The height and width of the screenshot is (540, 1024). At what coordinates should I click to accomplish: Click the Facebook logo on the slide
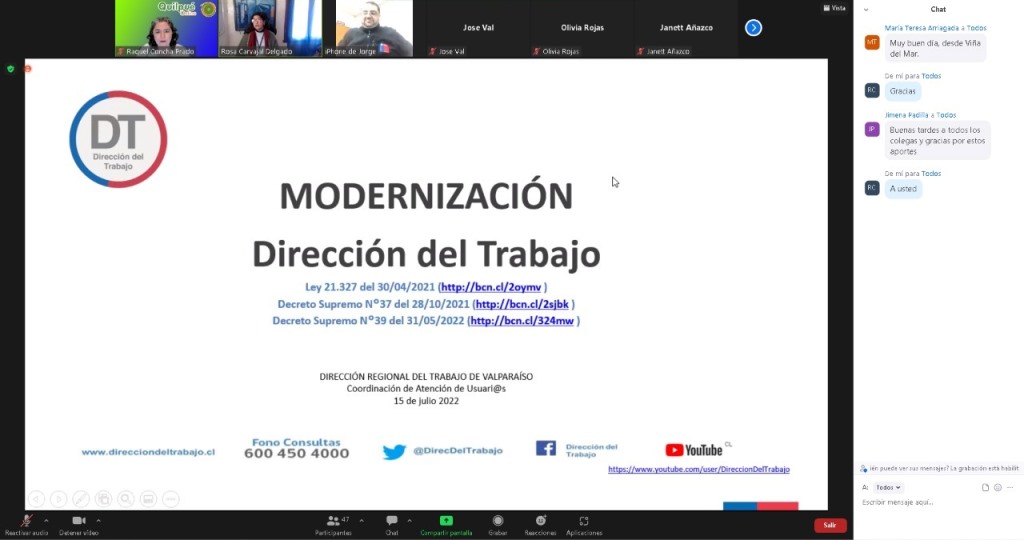(x=546, y=448)
